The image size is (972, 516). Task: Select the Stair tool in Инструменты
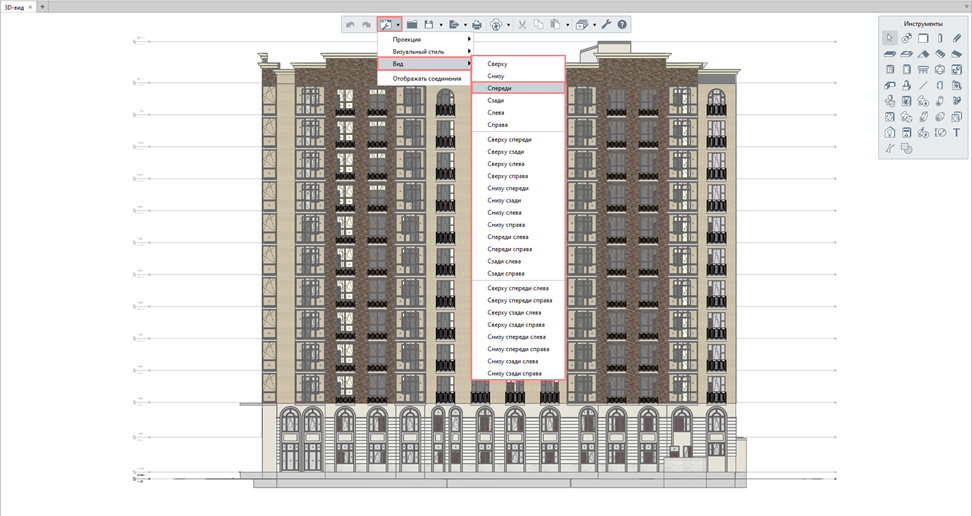(940, 54)
